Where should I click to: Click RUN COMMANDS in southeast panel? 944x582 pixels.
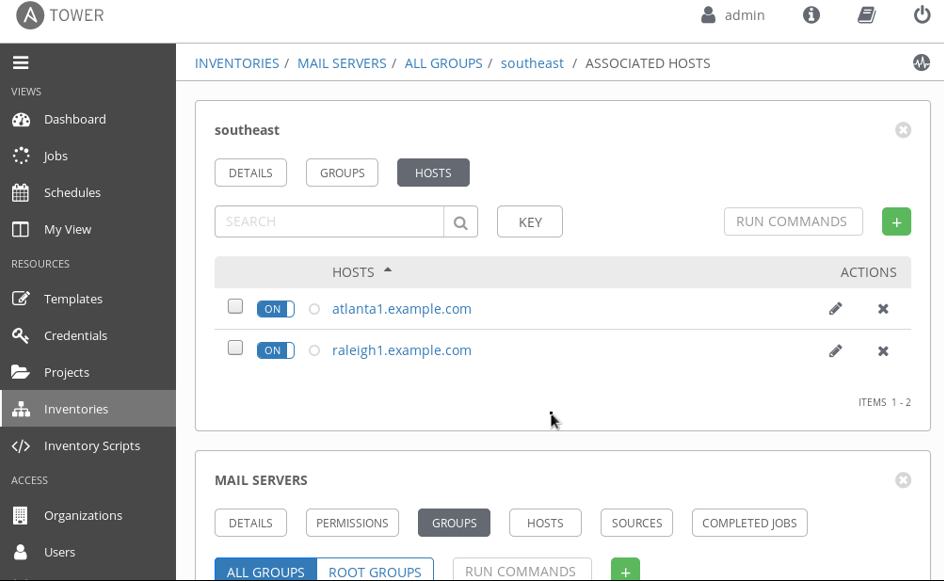coord(793,221)
